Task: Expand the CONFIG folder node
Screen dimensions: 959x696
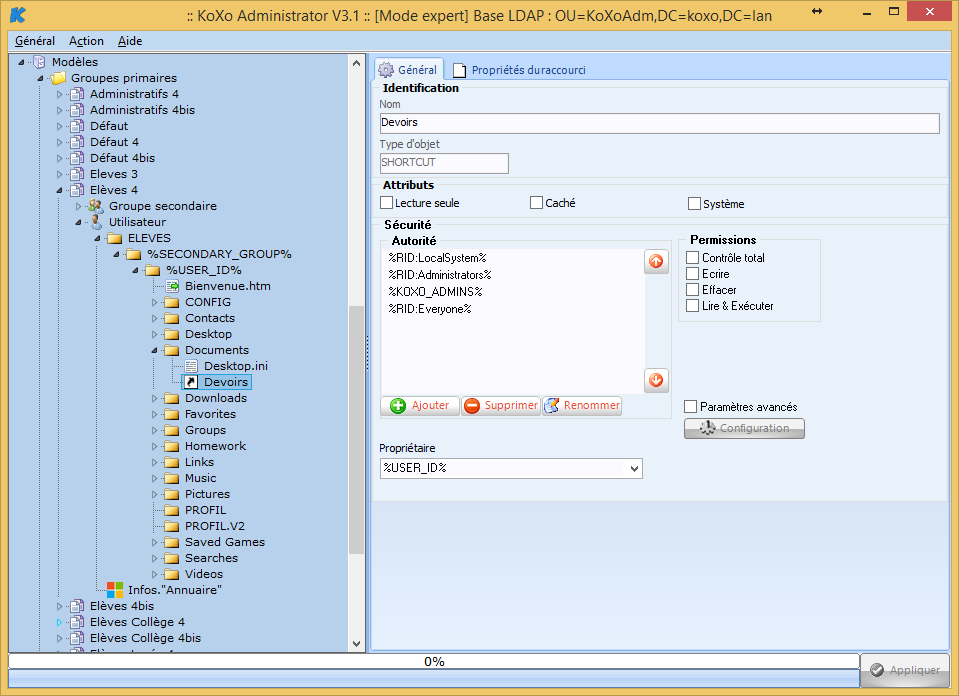Action: [x=154, y=302]
